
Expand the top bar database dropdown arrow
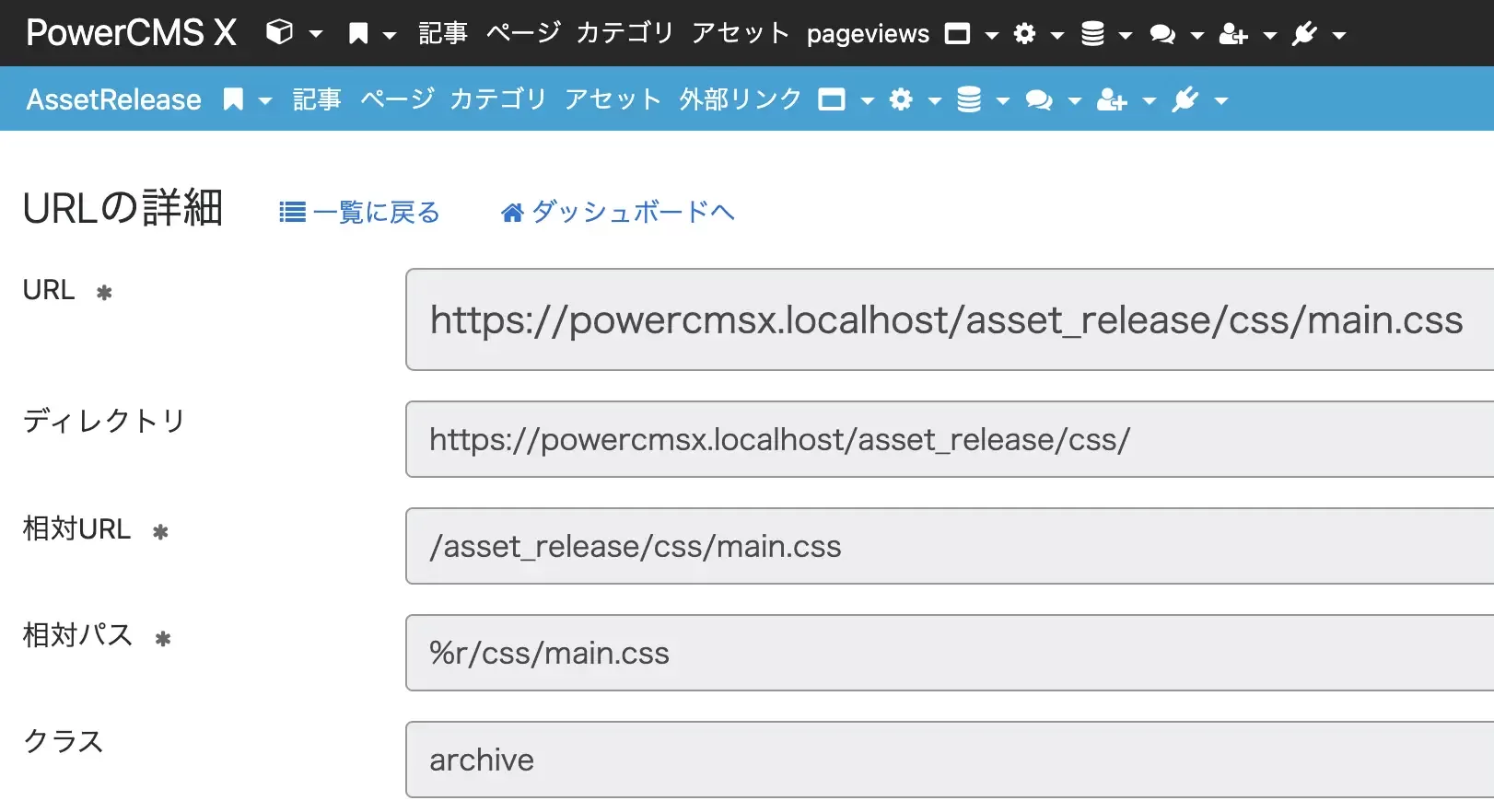click(x=1126, y=35)
